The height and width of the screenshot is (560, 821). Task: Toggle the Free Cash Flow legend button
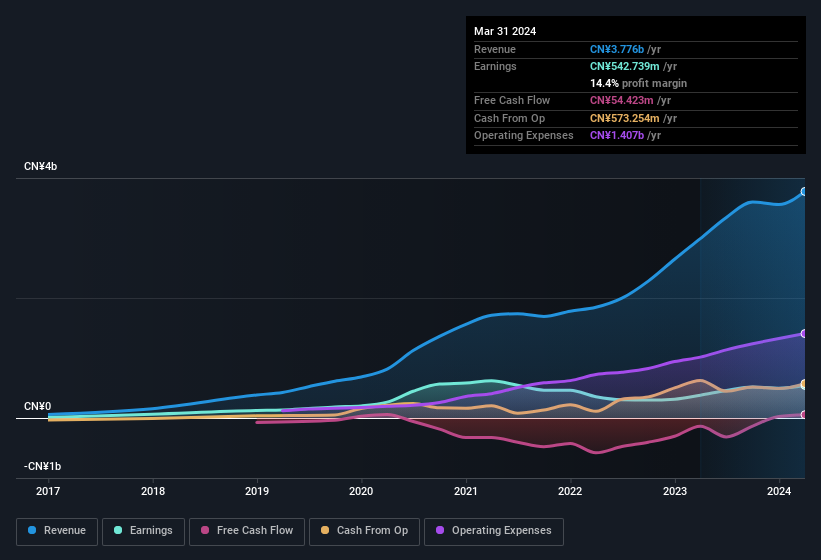pyautogui.click(x=247, y=531)
